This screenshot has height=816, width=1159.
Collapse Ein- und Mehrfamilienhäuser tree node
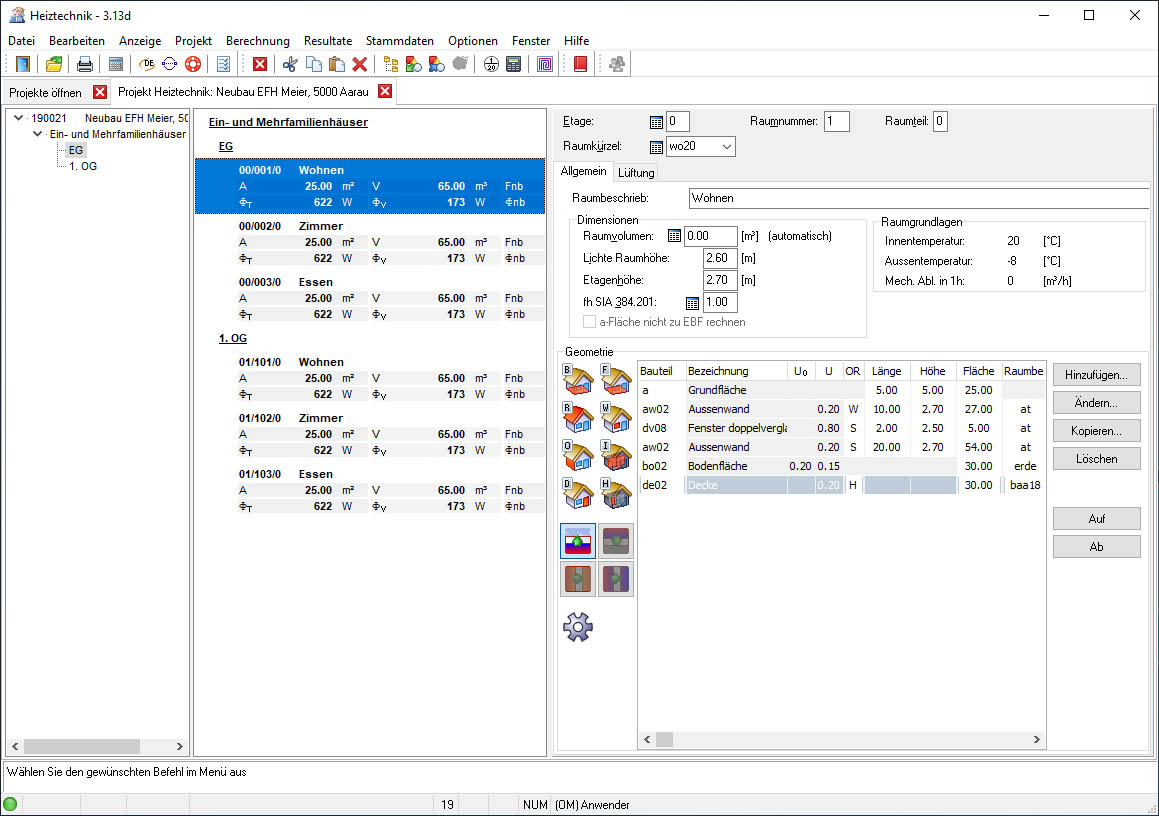[37, 135]
